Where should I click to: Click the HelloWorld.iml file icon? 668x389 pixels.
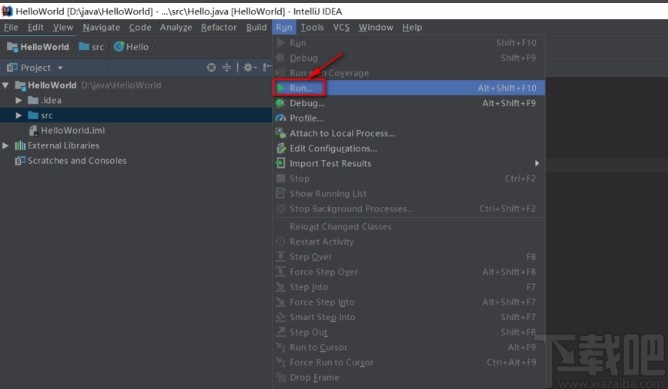(33, 130)
